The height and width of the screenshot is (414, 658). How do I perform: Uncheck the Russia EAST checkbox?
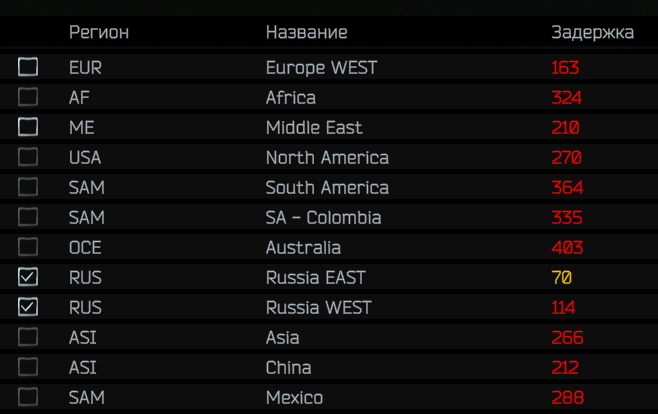28,277
